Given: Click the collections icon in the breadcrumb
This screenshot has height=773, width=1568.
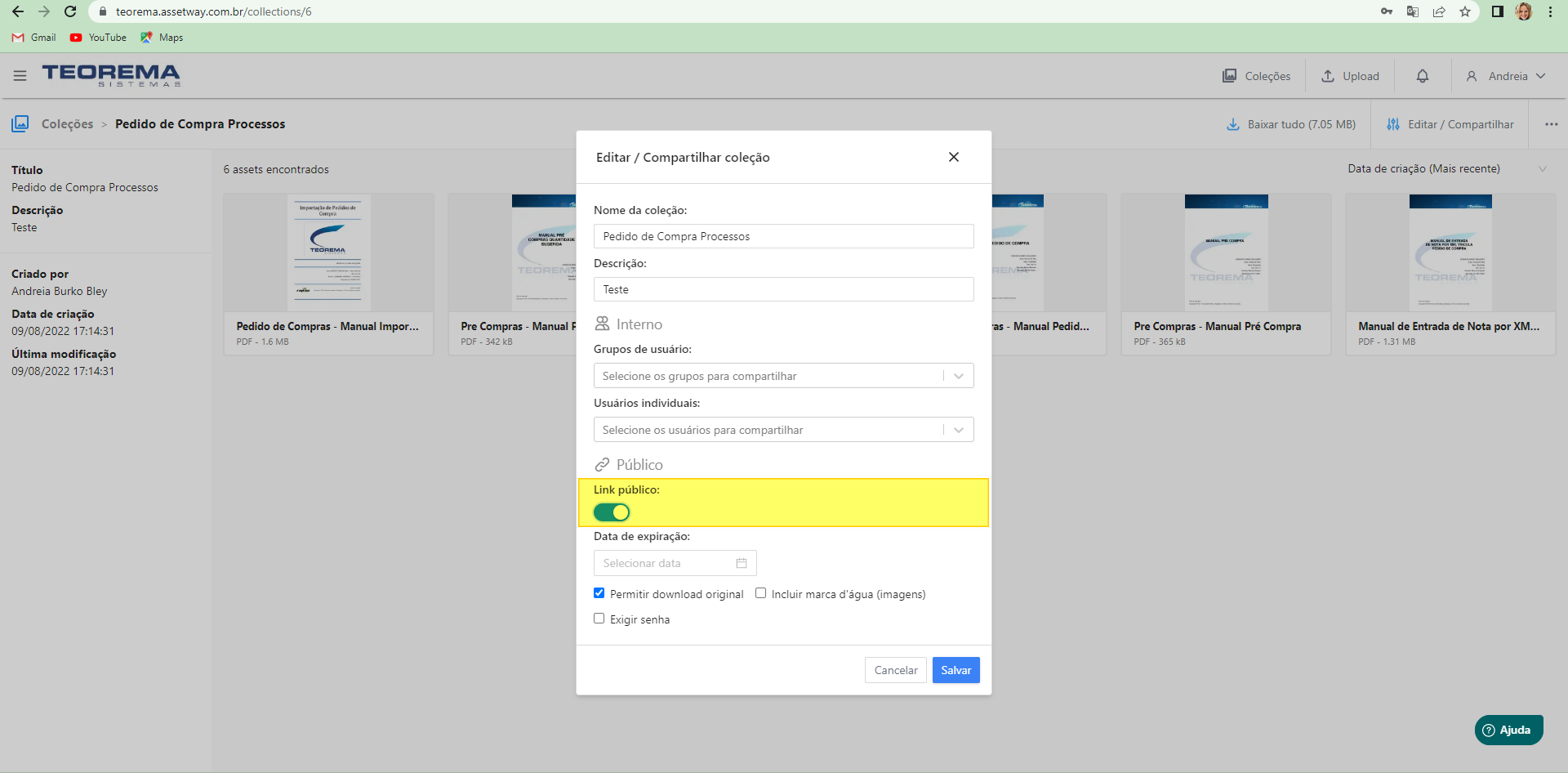Looking at the screenshot, I should point(20,124).
